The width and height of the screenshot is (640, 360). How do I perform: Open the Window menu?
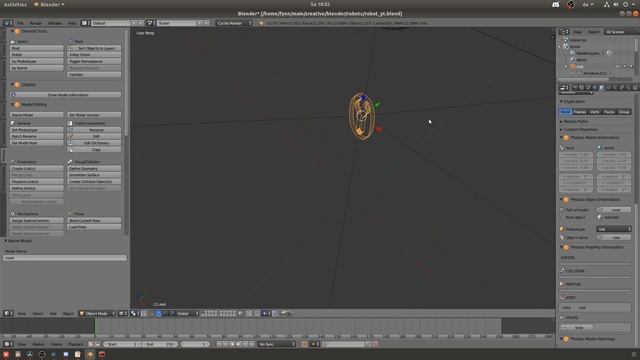pyautogui.click(x=55, y=23)
